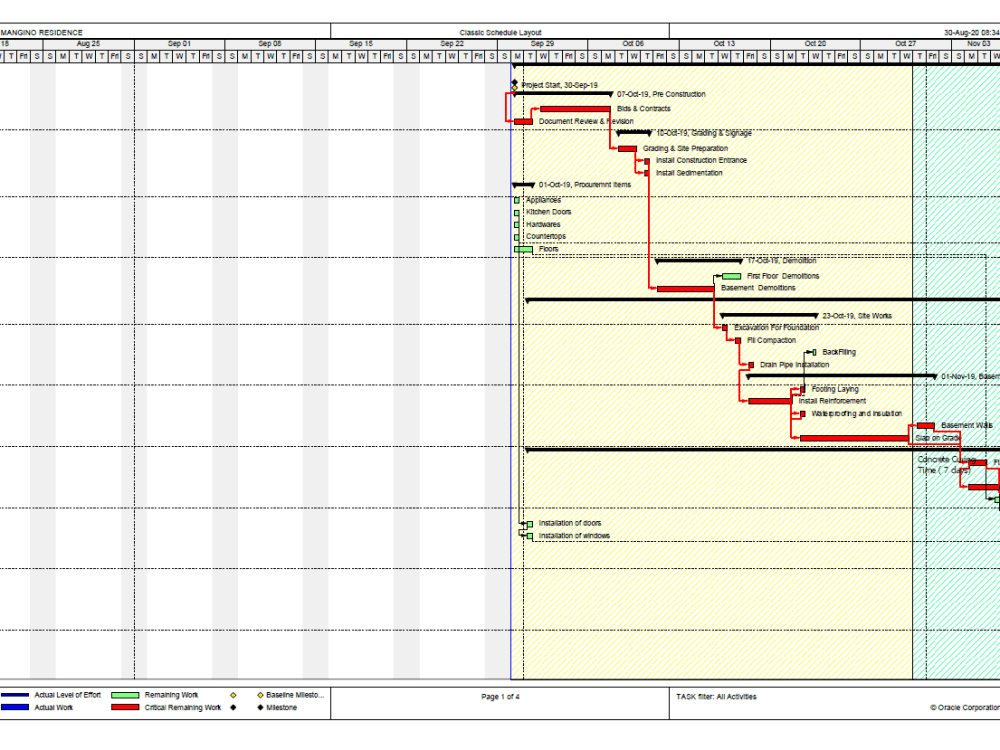The width and height of the screenshot is (1000, 750).
Task: Click the Oct 27 week header
Action: click(x=906, y=44)
